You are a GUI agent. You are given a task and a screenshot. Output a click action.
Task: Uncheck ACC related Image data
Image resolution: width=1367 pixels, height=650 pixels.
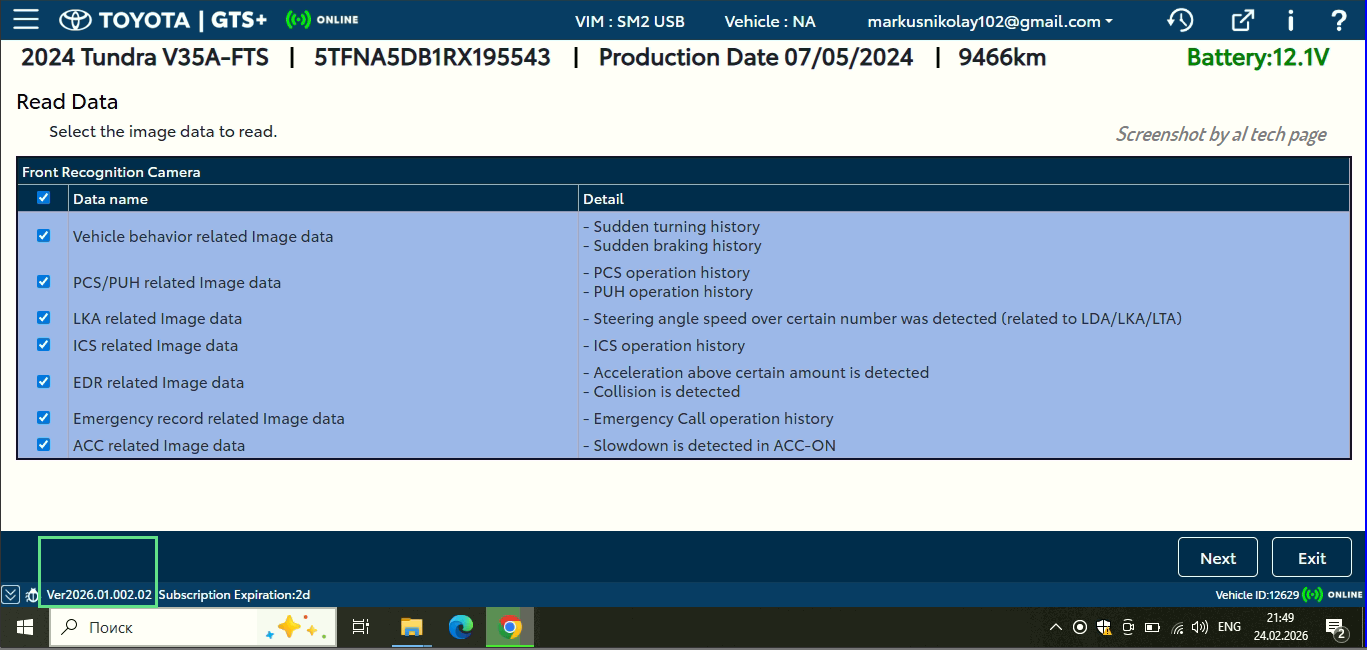click(x=43, y=445)
